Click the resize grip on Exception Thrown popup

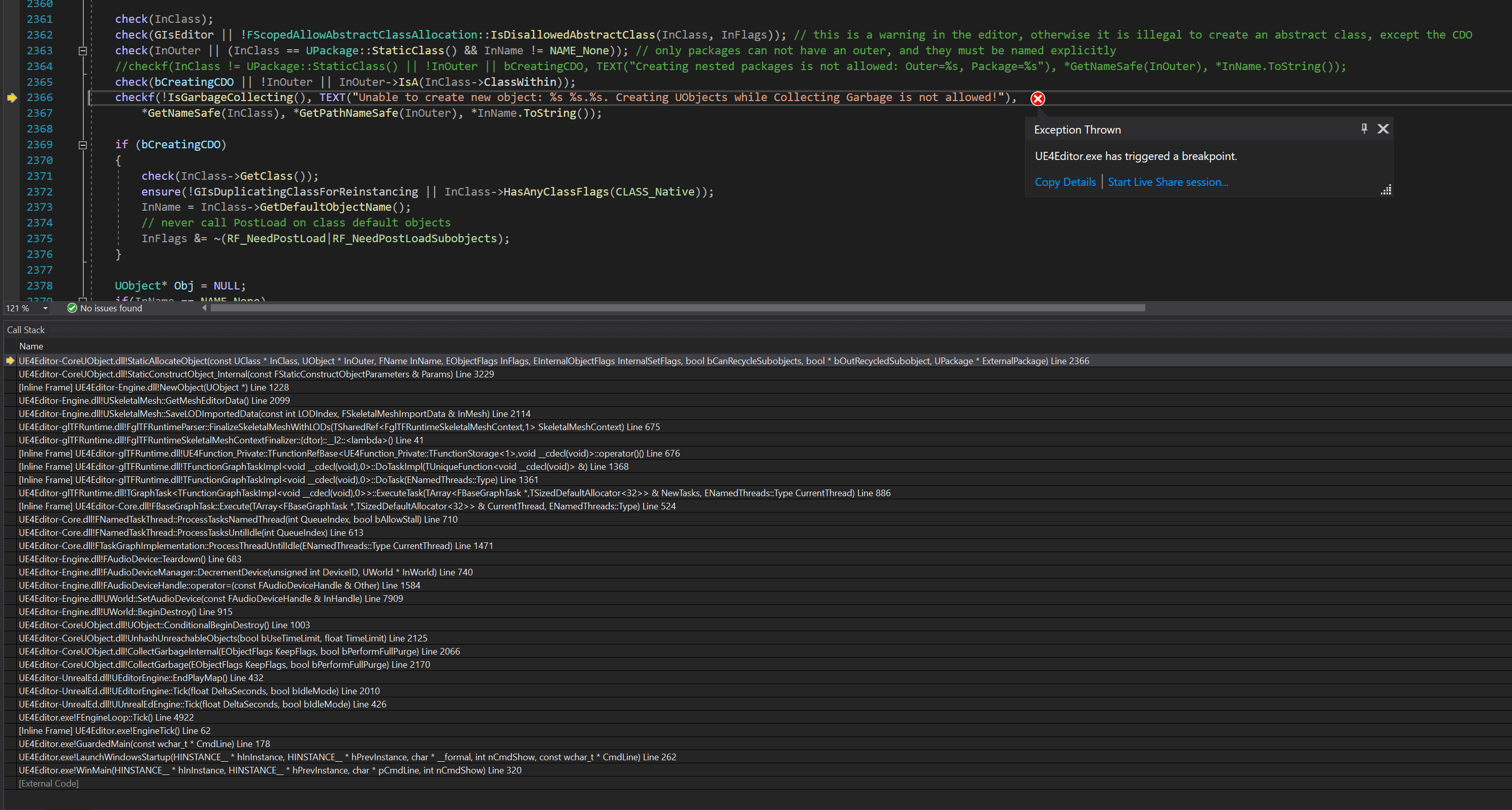[1386, 189]
